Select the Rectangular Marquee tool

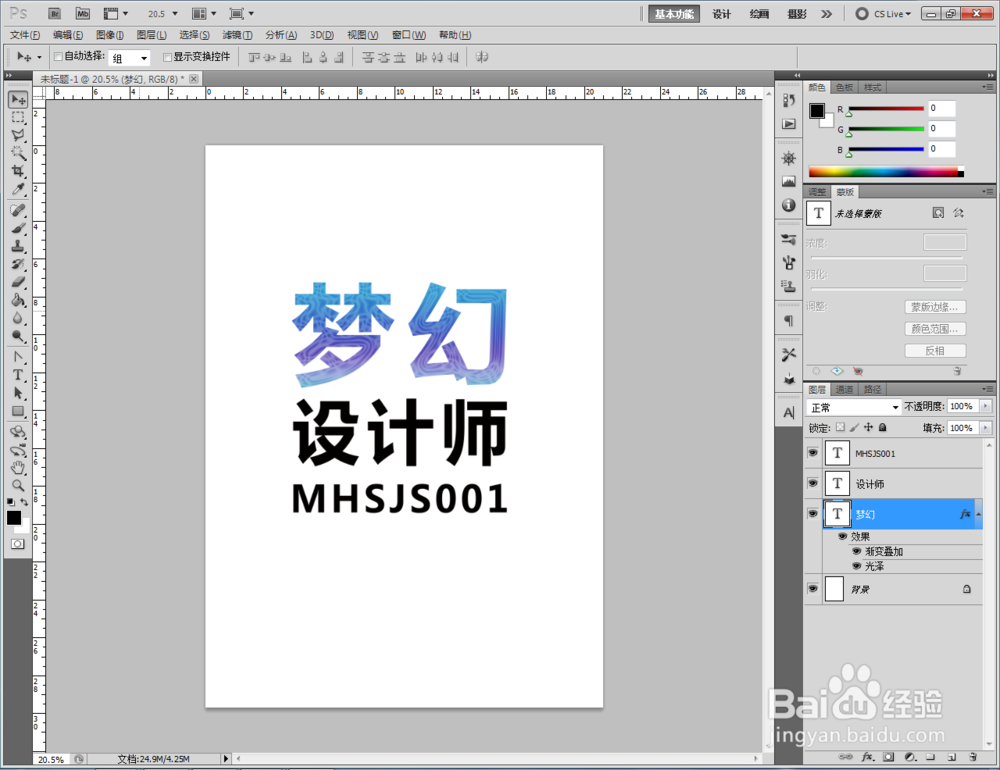pos(18,117)
